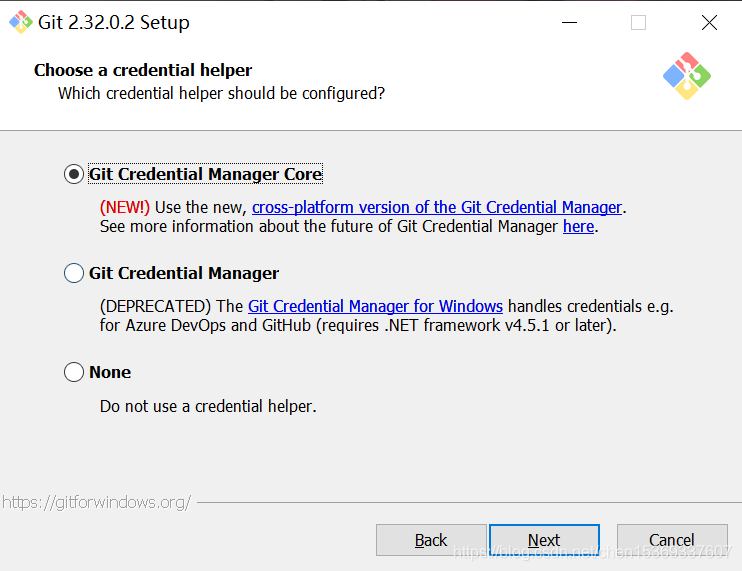Screen dimensions: 742x571
Task: Select Git Credential Manager Core radio button
Action: pyautogui.click(x=74, y=174)
